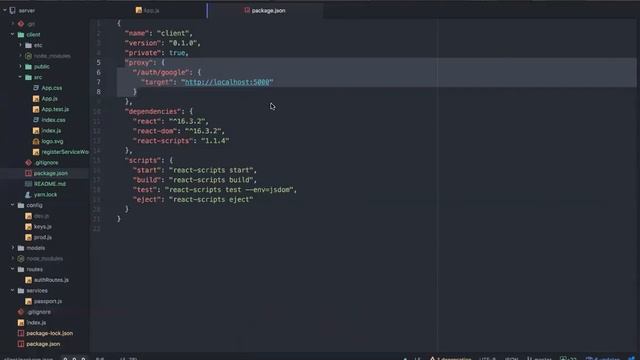
Task: Click the logo.svg file icon
Action: [36, 141]
